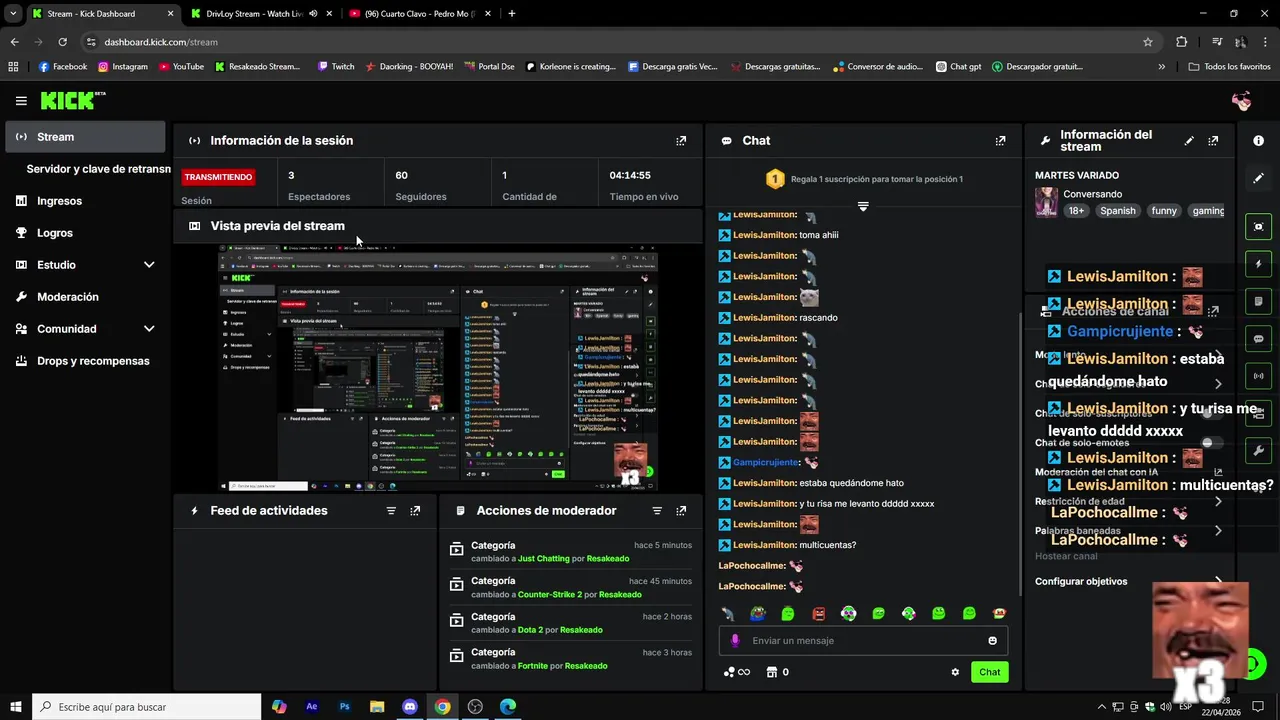Image resolution: width=1280 pixels, height=720 pixels.
Task: Click the wrench icon in right toolbar
Action: coord(1259,450)
